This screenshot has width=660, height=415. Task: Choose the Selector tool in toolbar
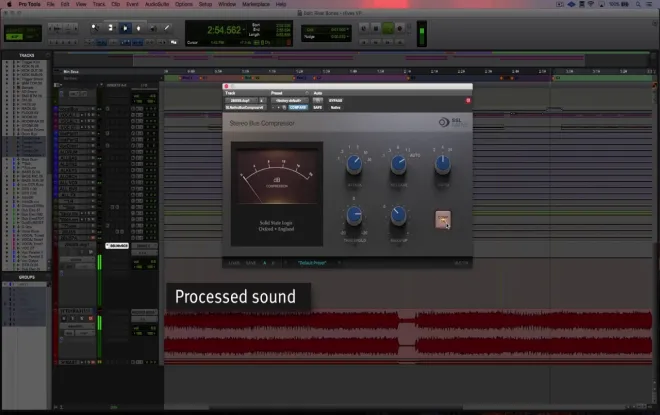[125, 28]
